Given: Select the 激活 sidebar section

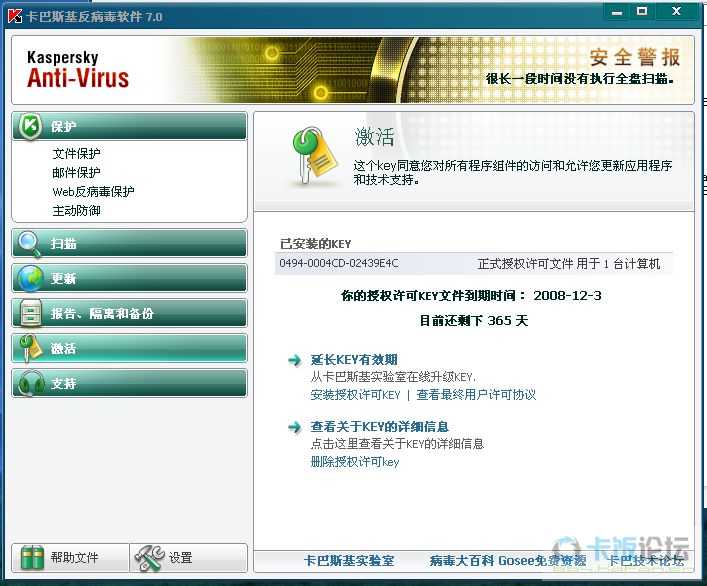Looking at the screenshot, I should click(x=129, y=348).
